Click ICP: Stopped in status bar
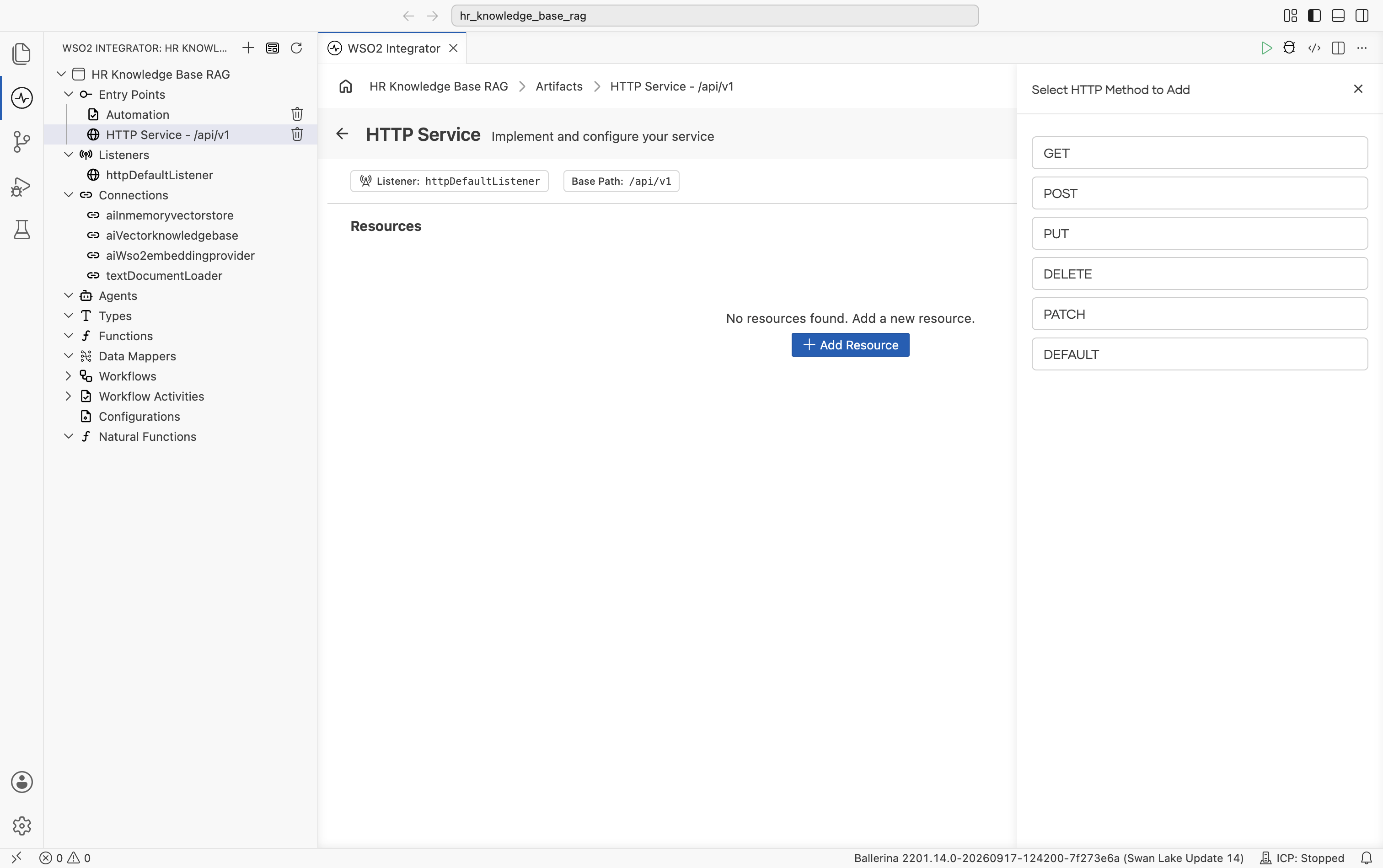This screenshot has width=1383, height=868. tap(1302, 857)
